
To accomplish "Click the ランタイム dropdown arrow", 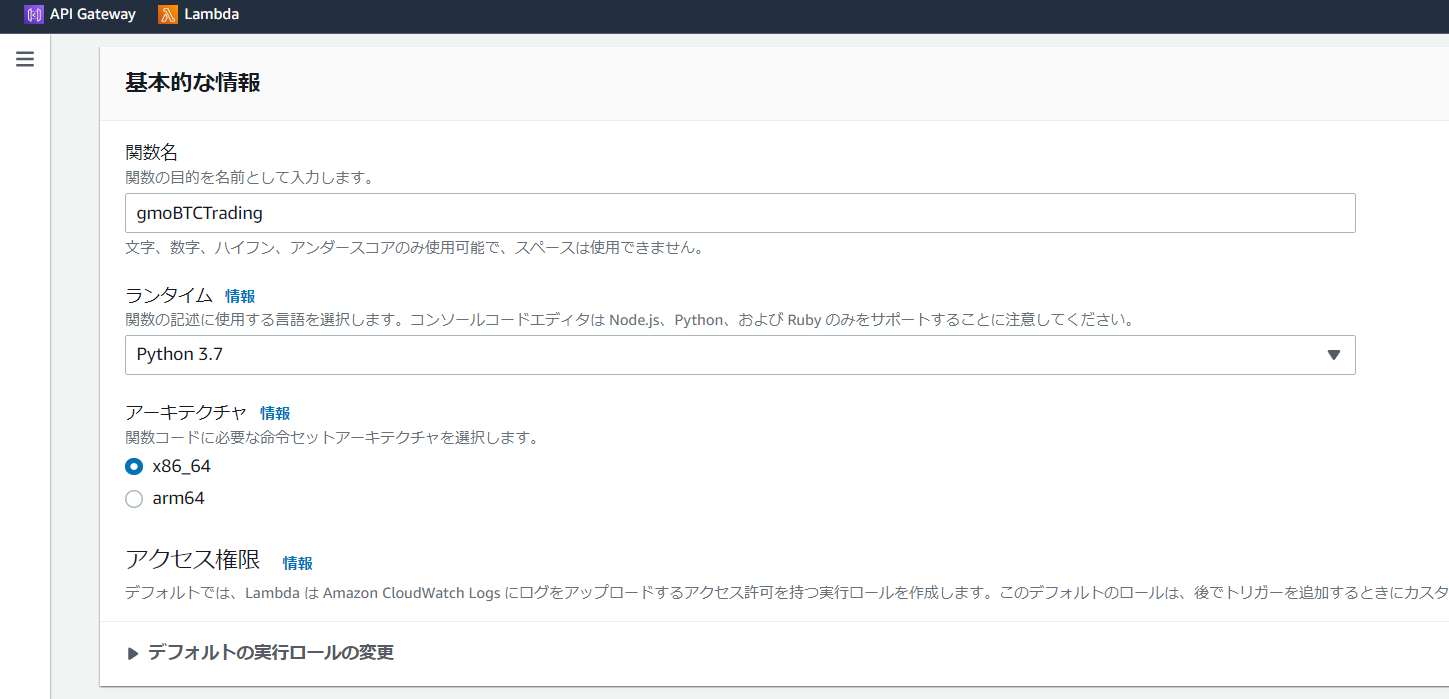I will 1333,355.
